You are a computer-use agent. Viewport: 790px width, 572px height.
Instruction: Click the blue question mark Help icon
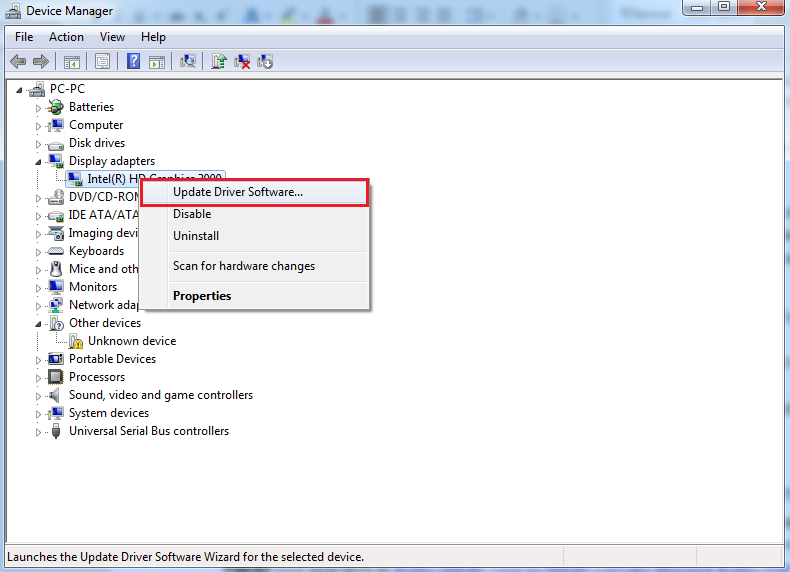pos(133,62)
